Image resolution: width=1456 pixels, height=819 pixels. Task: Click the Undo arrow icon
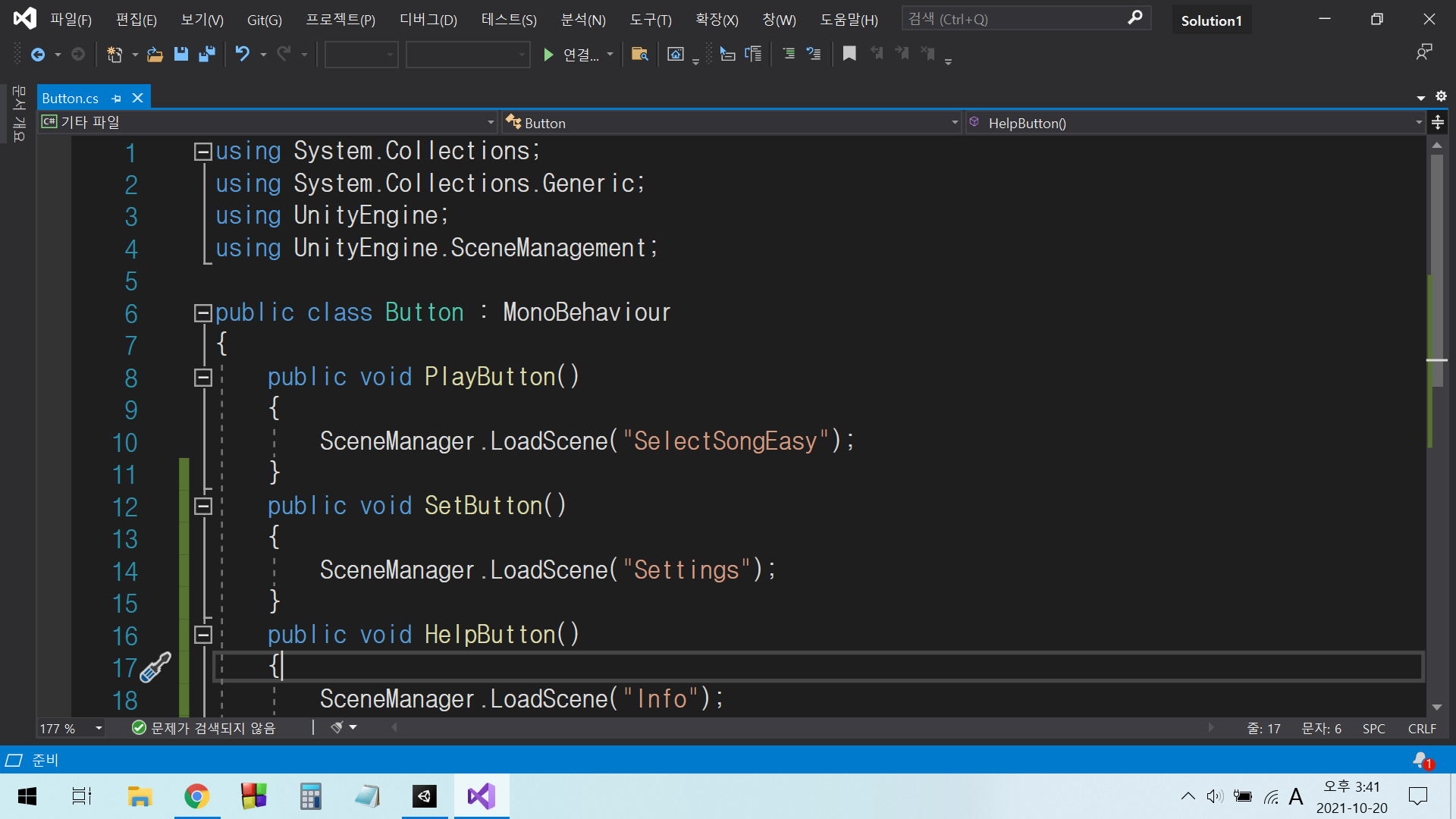242,54
